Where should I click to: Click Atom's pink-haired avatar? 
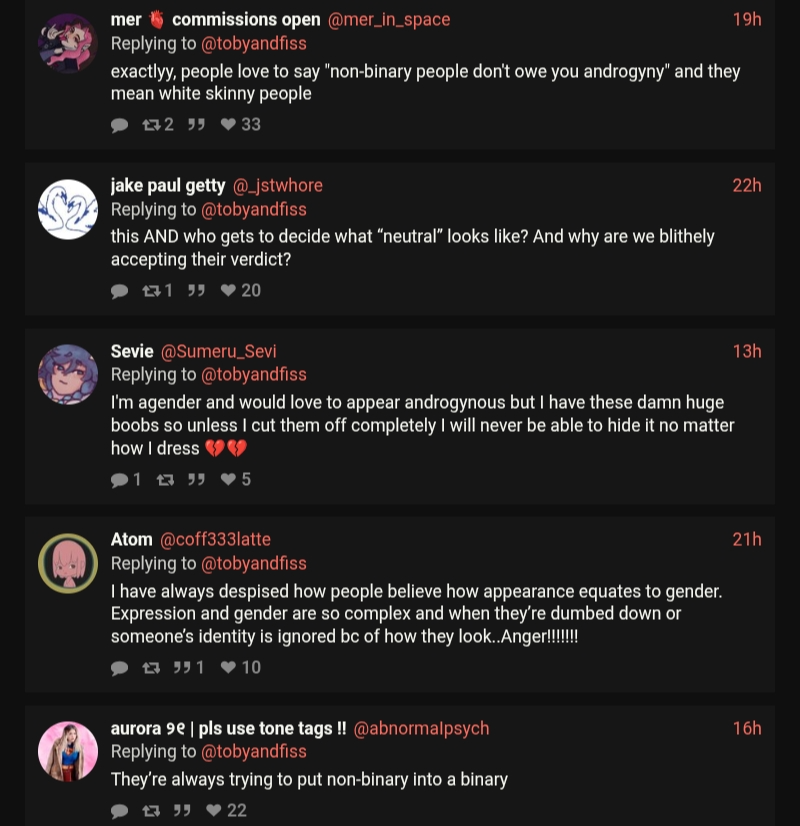(x=68, y=563)
